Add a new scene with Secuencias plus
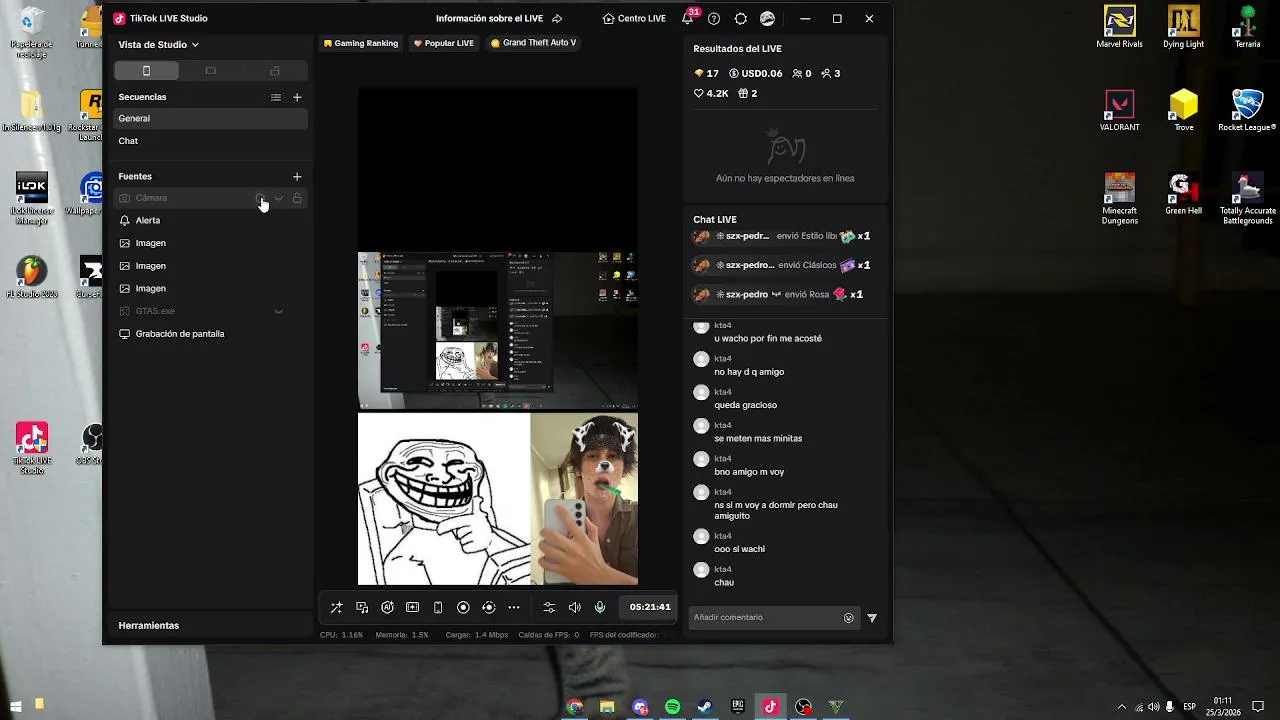 click(x=297, y=97)
